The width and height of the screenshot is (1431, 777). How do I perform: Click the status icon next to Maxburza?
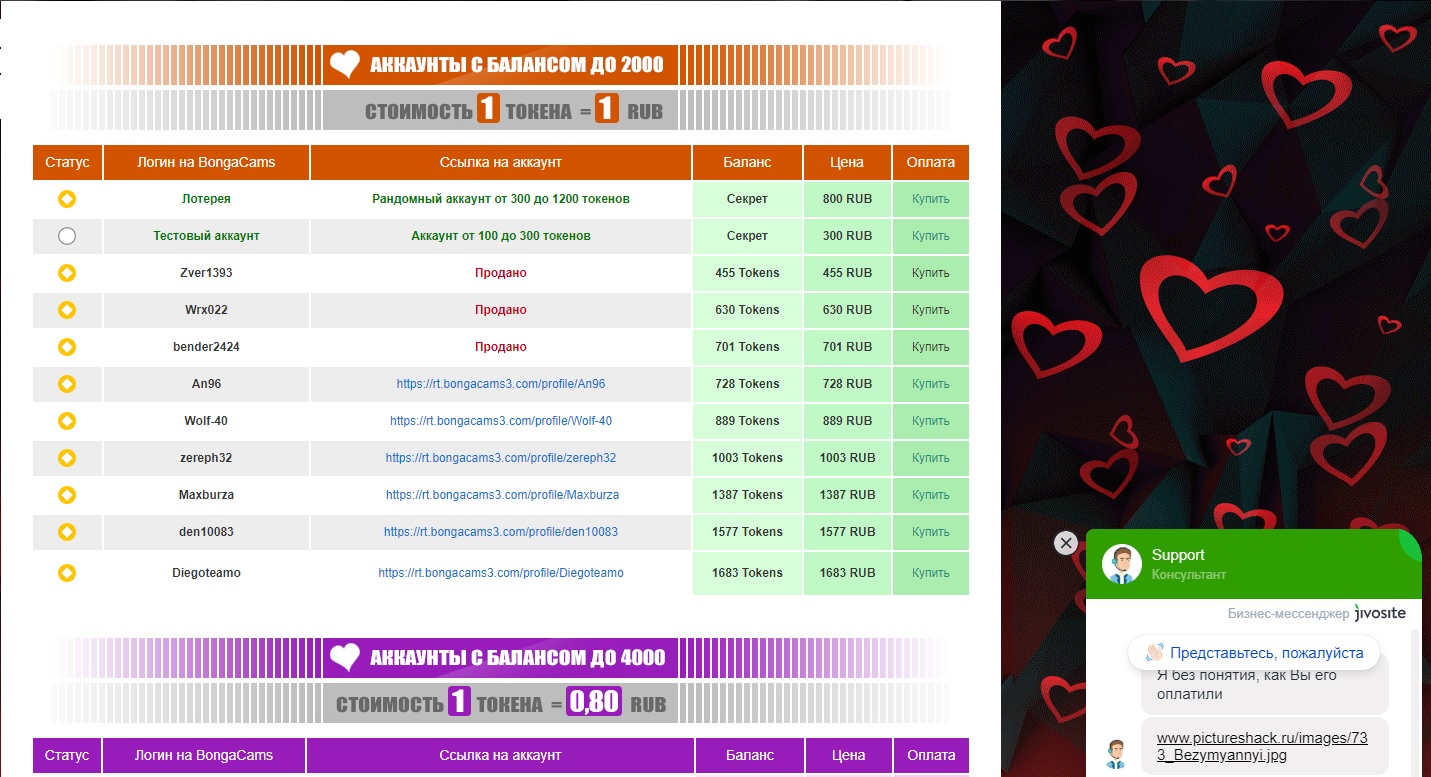tap(67, 495)
